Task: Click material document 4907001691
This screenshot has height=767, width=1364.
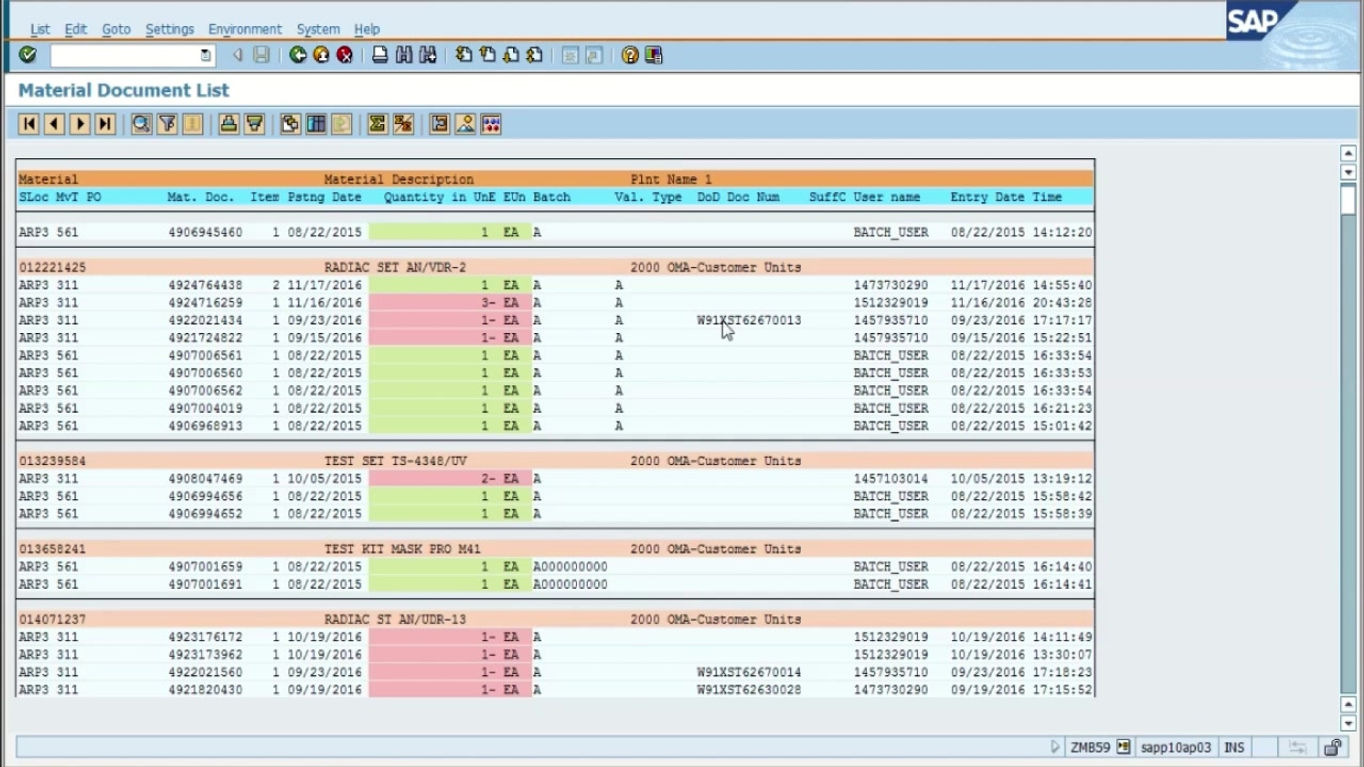Action: pyautogui.click(x=205, y=584)
